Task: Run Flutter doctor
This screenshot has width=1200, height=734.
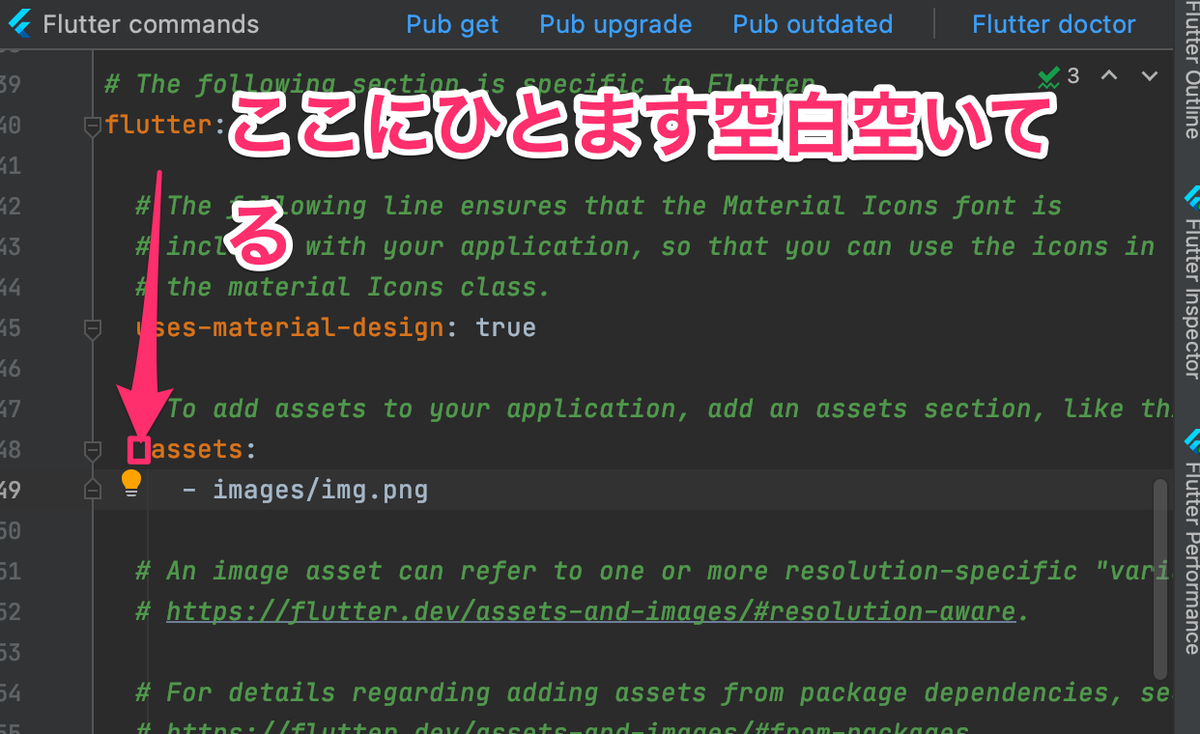Action: [x=1054, y=24]
